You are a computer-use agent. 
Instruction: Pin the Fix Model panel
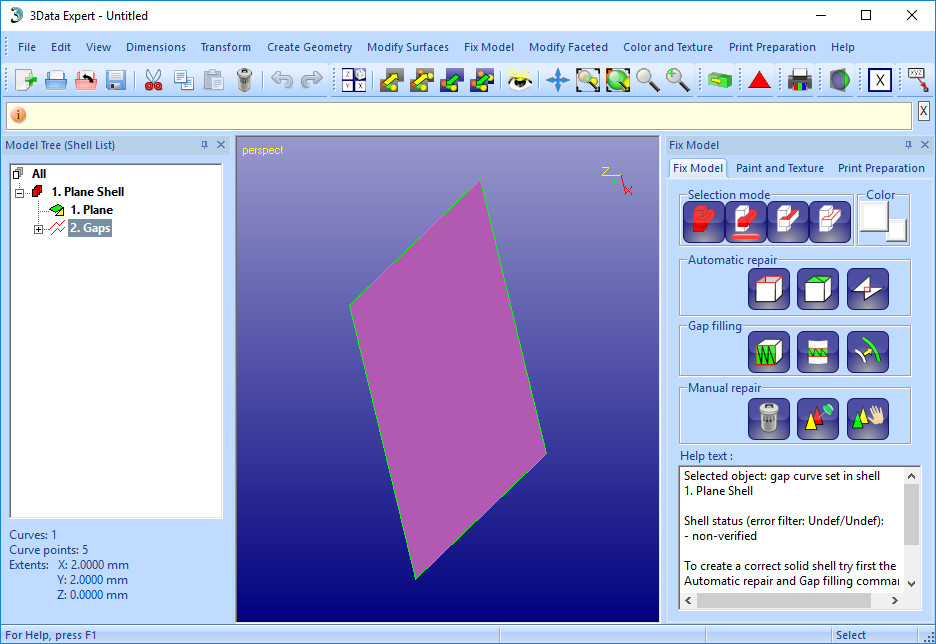click(908, 145)
